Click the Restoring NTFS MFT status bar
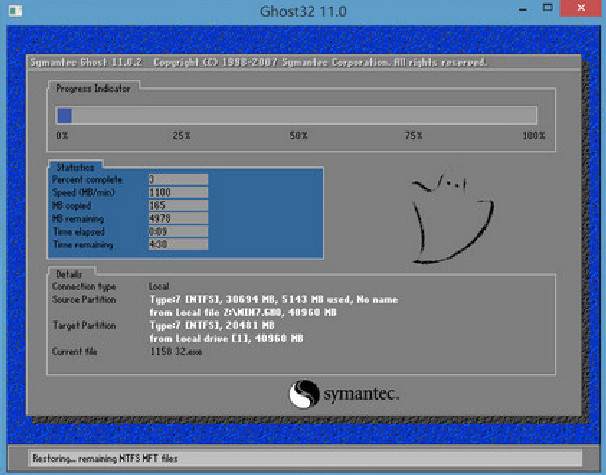This screenshot has height=475, width=606. [305, 458]
